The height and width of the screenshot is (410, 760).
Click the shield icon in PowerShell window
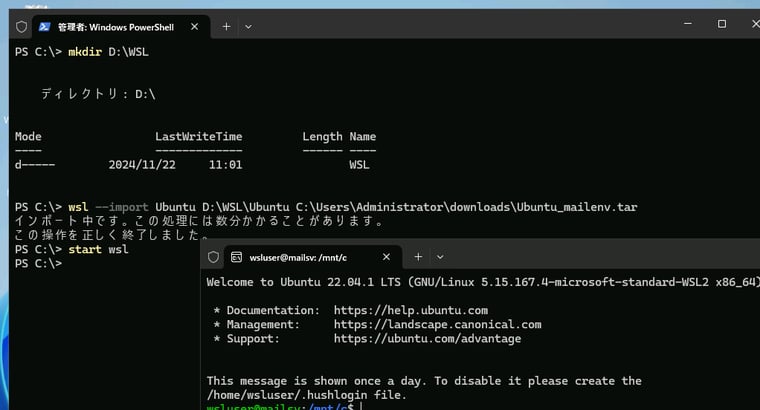(21, 27)
